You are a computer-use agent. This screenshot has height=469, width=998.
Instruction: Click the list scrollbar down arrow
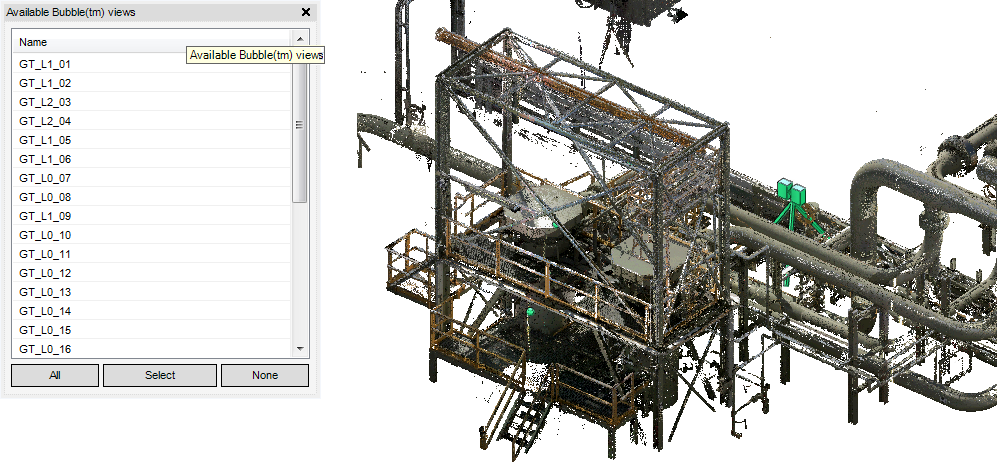[x=300, y=349]
